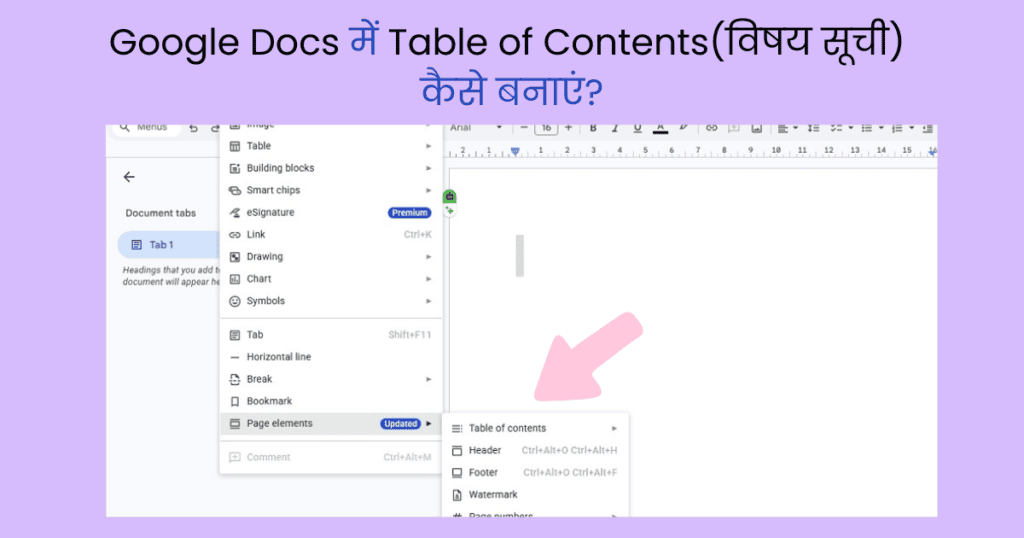Screen dimensions: 1024x538
Task: Click the green icon at the page edge
Action: 449,196
